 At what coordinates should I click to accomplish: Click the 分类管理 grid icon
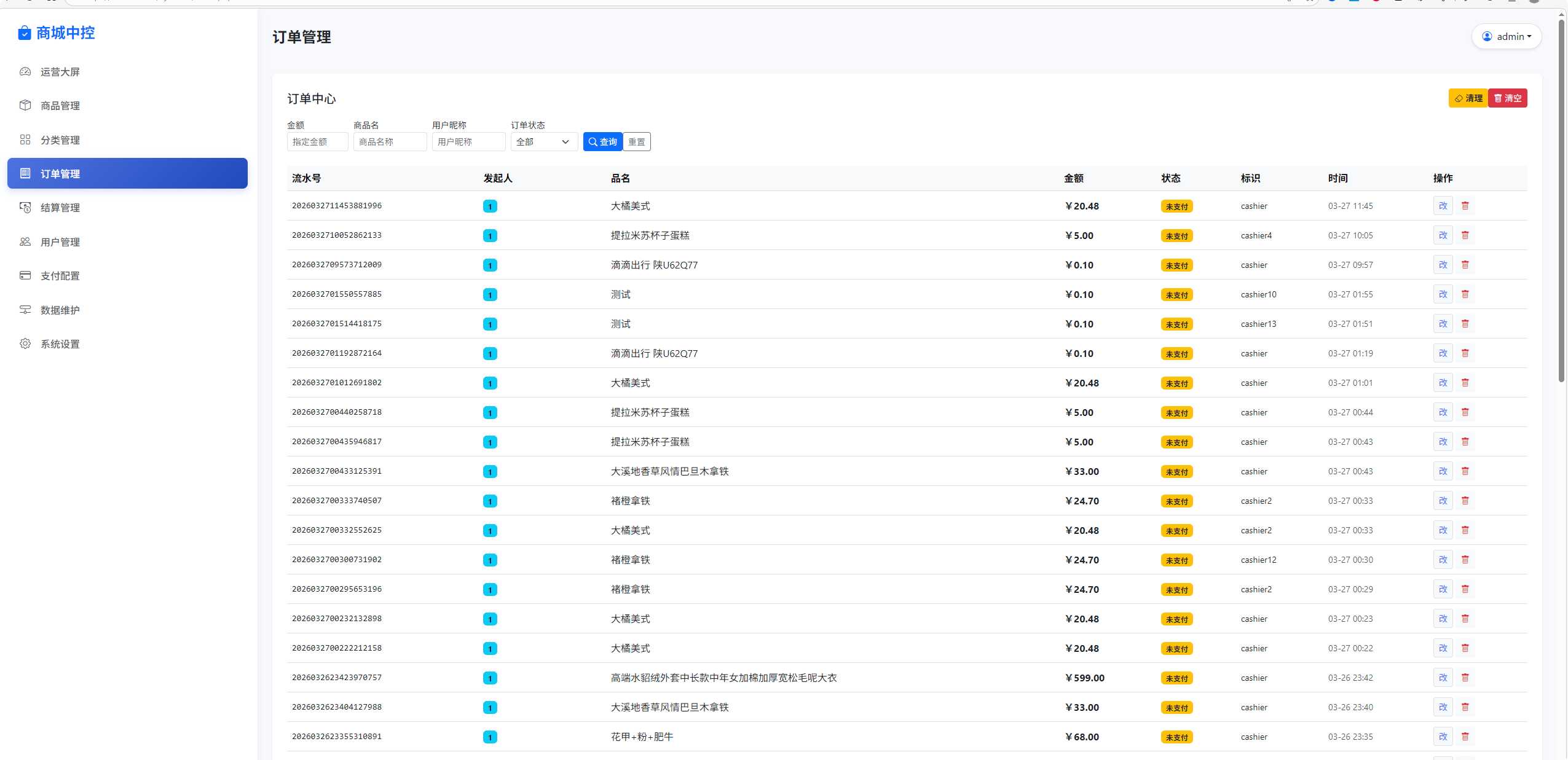[x=25, y=140]
